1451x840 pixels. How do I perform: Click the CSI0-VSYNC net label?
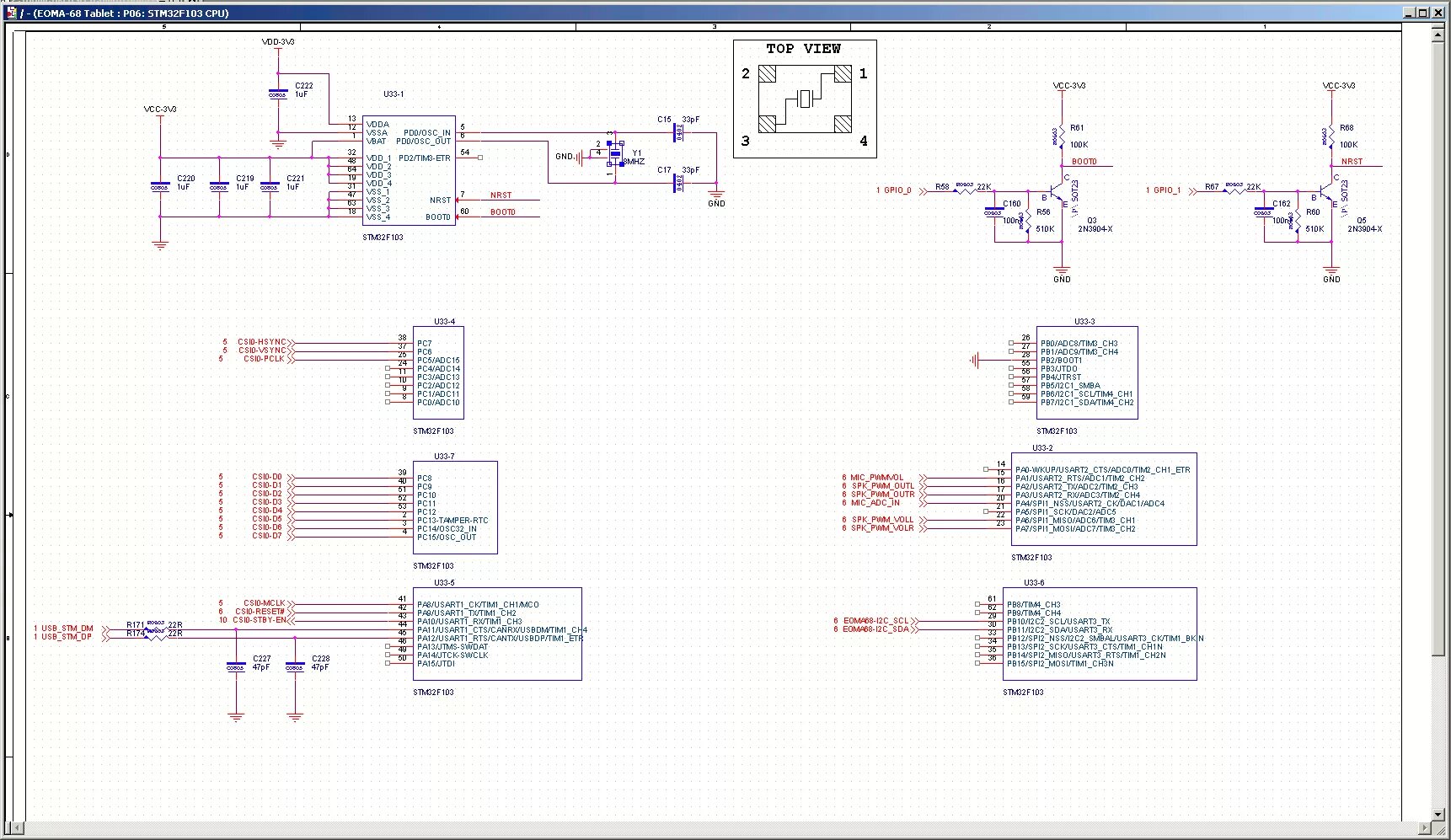click(x=262, y=350)
